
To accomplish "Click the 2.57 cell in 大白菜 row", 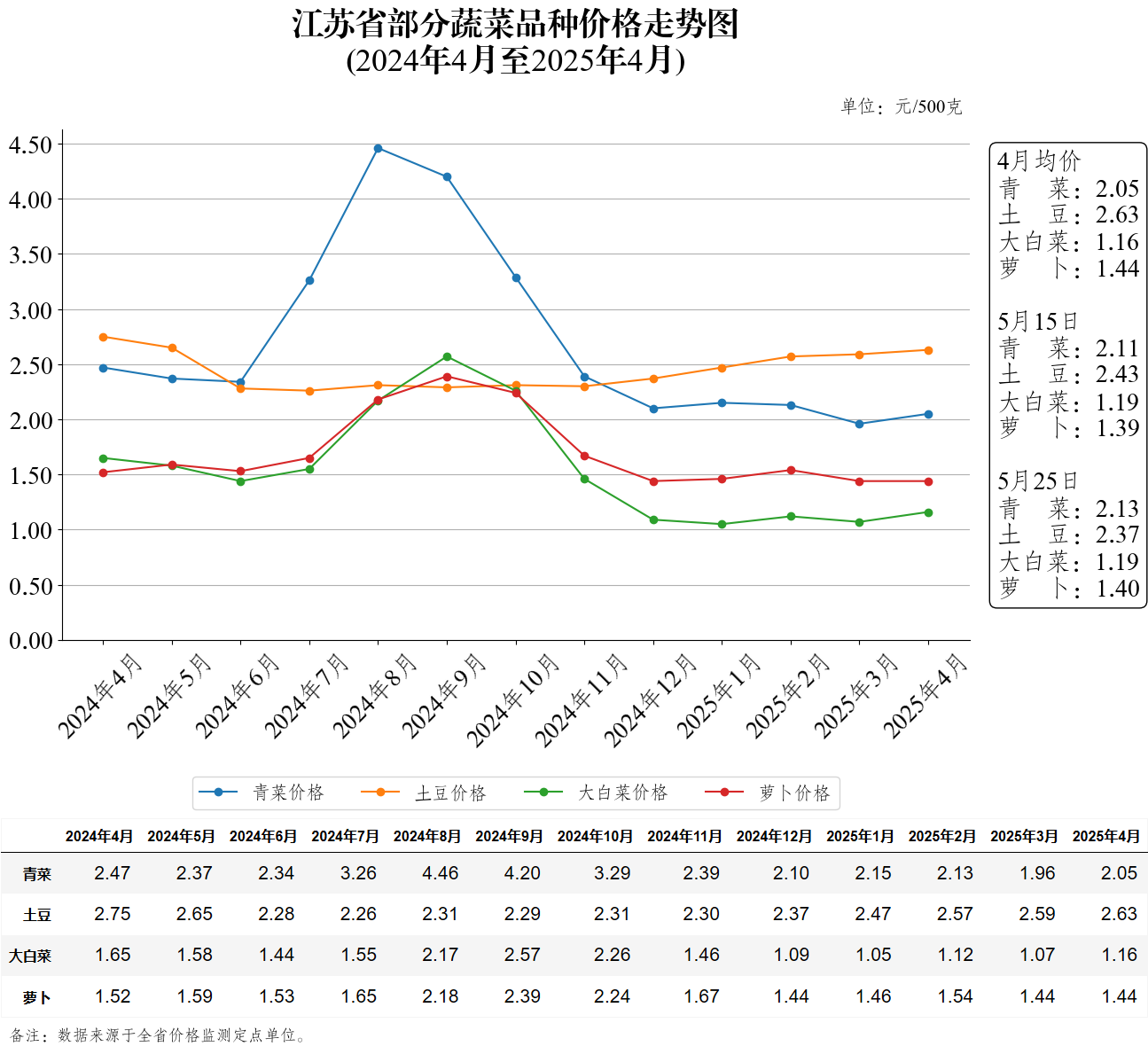I will pyautogui.click(x=522, y=955).
